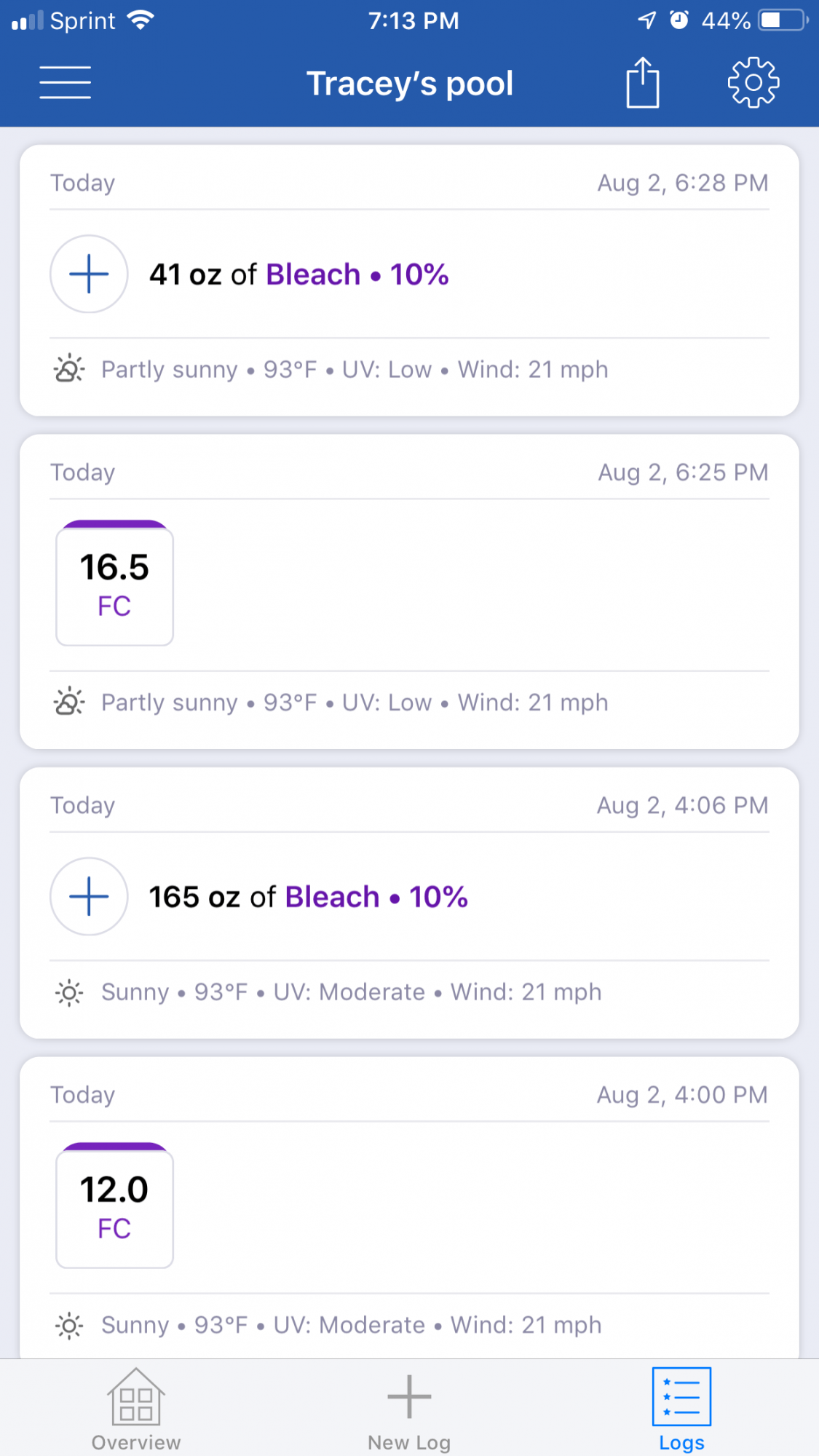Tap Tracey's pool title
The height and width of the screenshot is (1456, 819).
pyautogui.click(x=410, y=84)
